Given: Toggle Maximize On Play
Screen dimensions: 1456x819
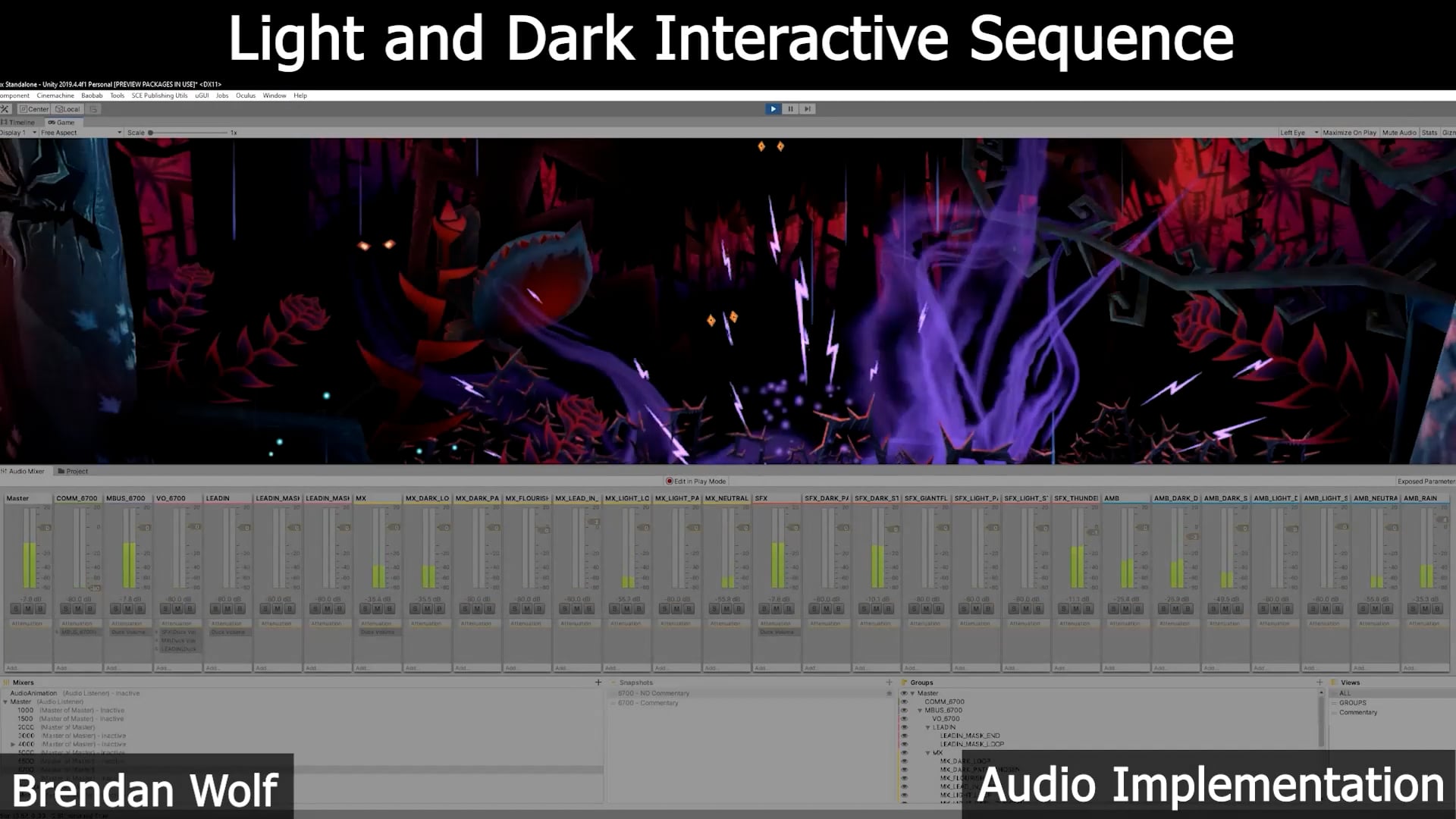Looking at the screenshot, I should pyautogui.click(x=1349, y=133).
